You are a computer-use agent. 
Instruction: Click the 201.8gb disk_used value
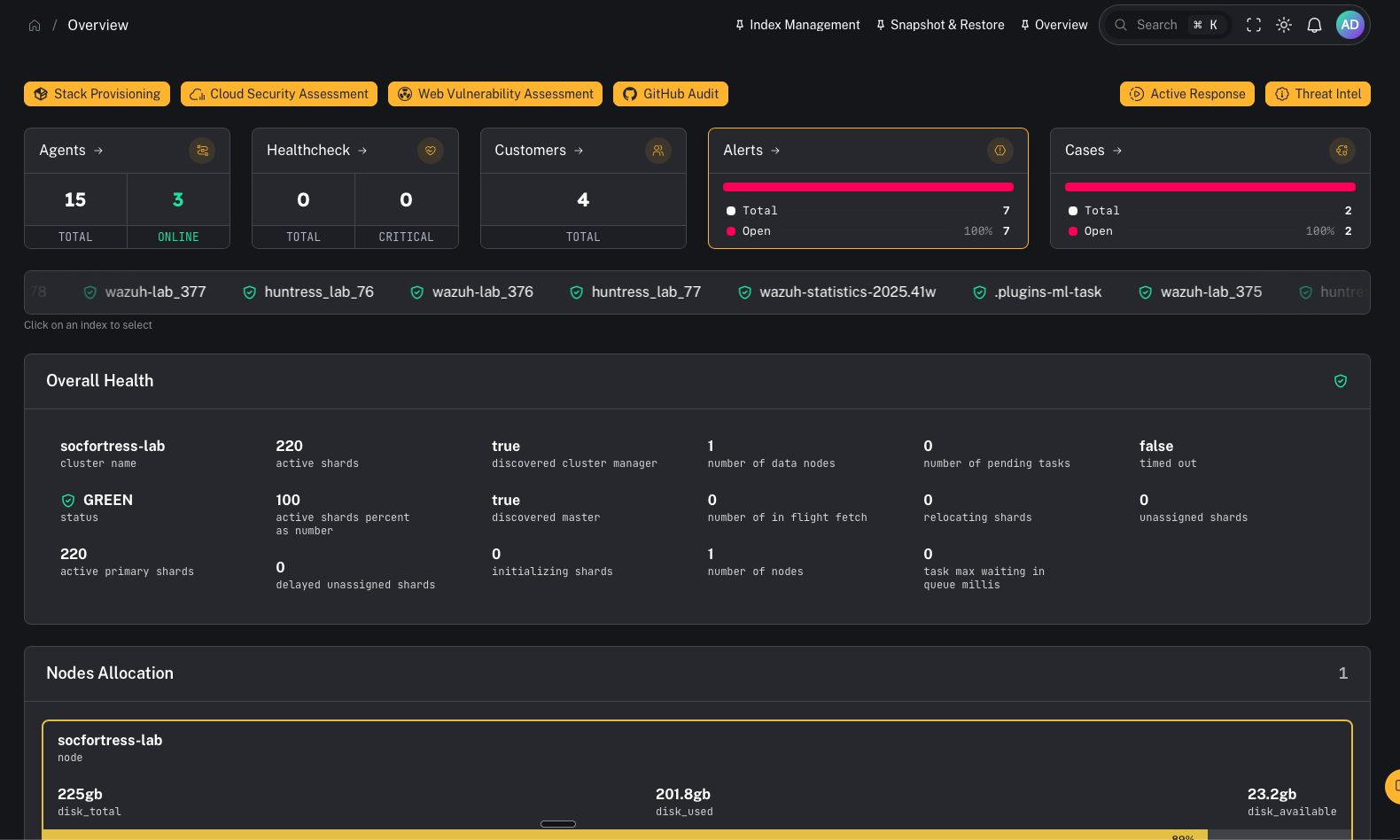pos(683,795)
